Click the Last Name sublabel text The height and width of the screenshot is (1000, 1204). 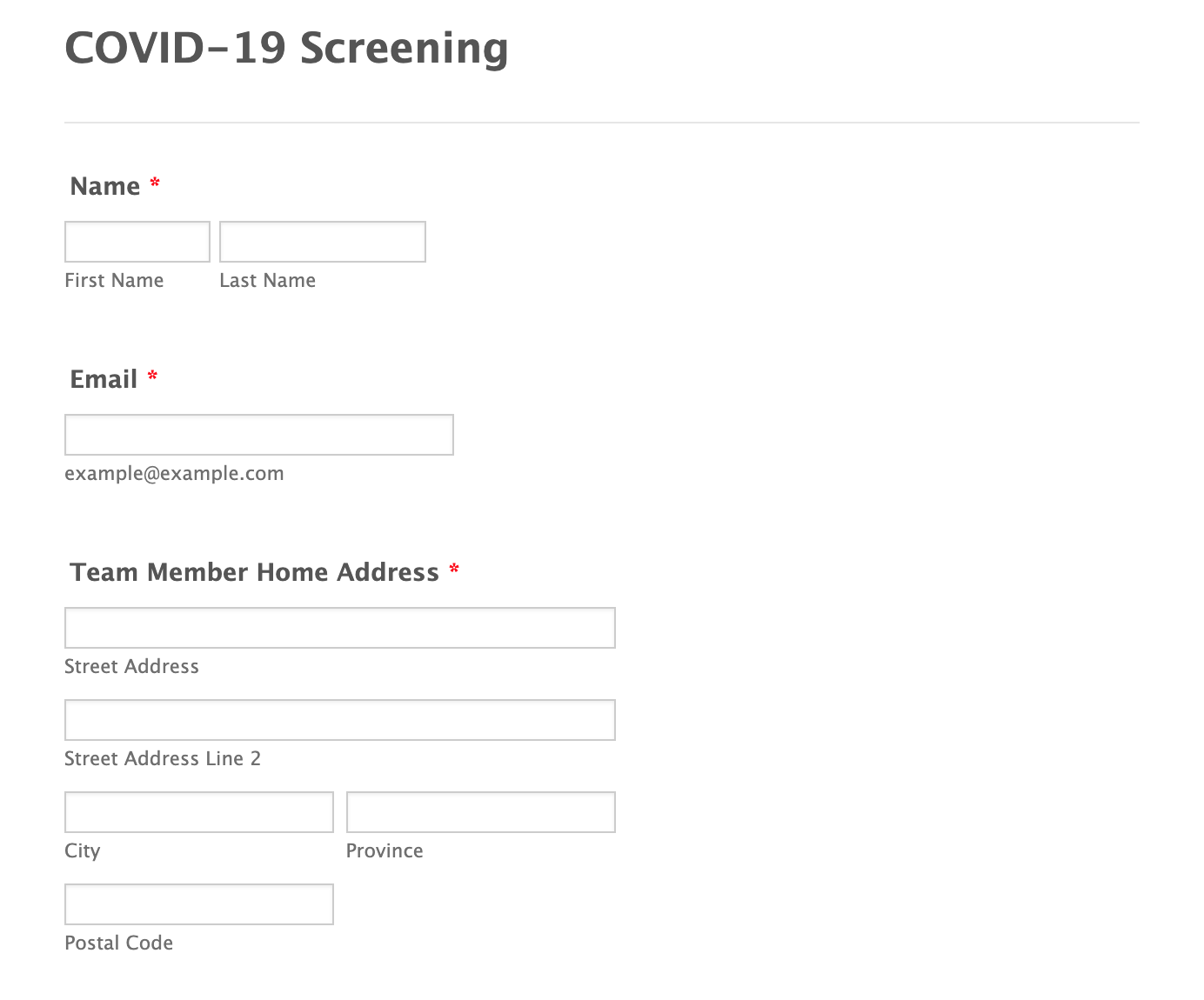(267, 280)
